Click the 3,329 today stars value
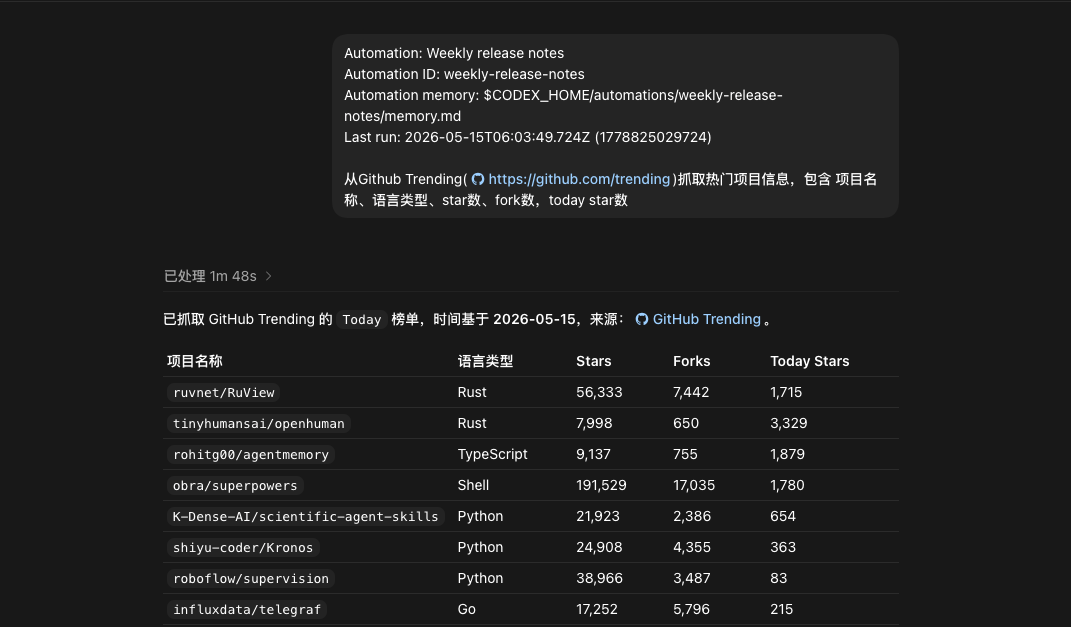 coord(789,423)
